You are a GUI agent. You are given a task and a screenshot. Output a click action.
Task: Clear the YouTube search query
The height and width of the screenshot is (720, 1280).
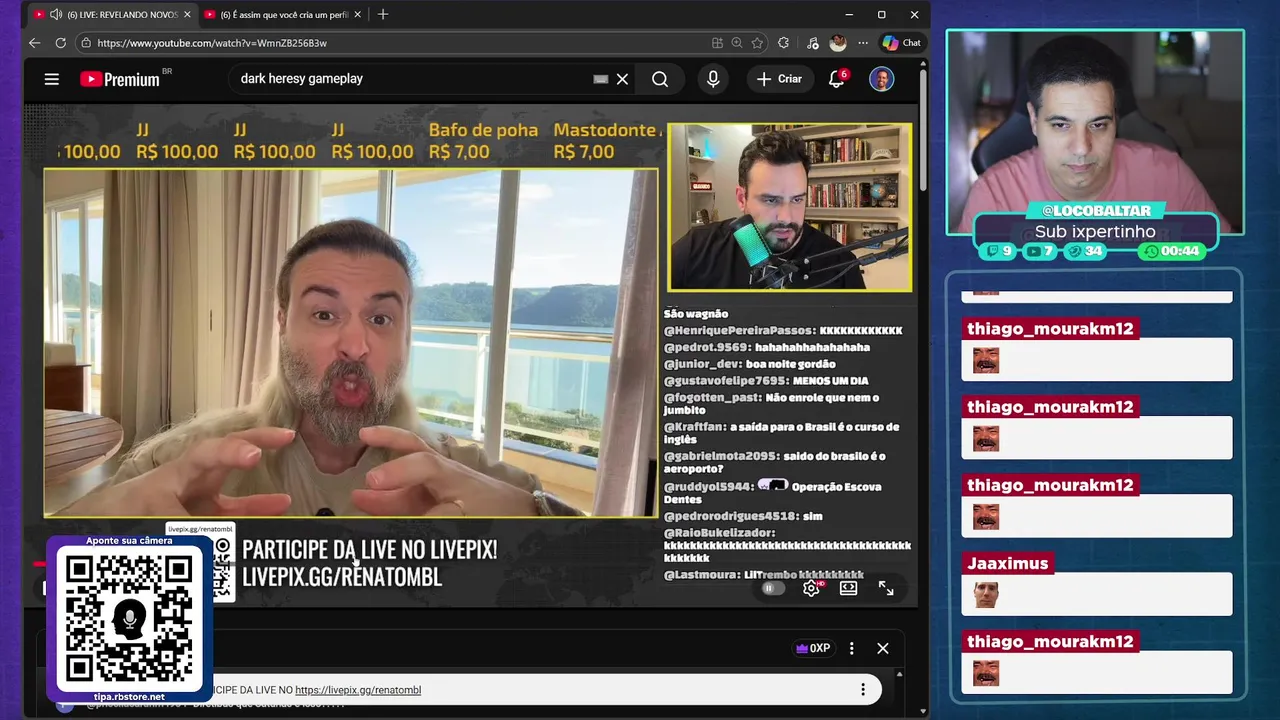[622, 79]
